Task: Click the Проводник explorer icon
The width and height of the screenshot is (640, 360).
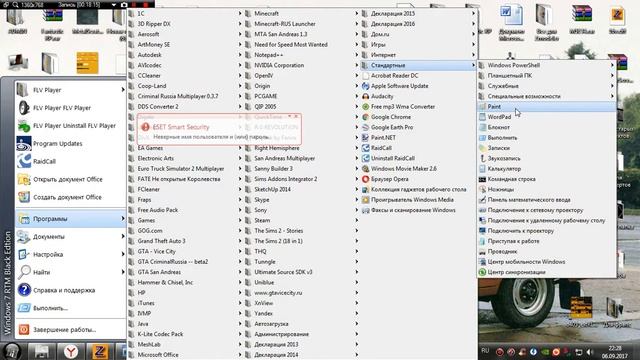Action: tap(482, 251)
